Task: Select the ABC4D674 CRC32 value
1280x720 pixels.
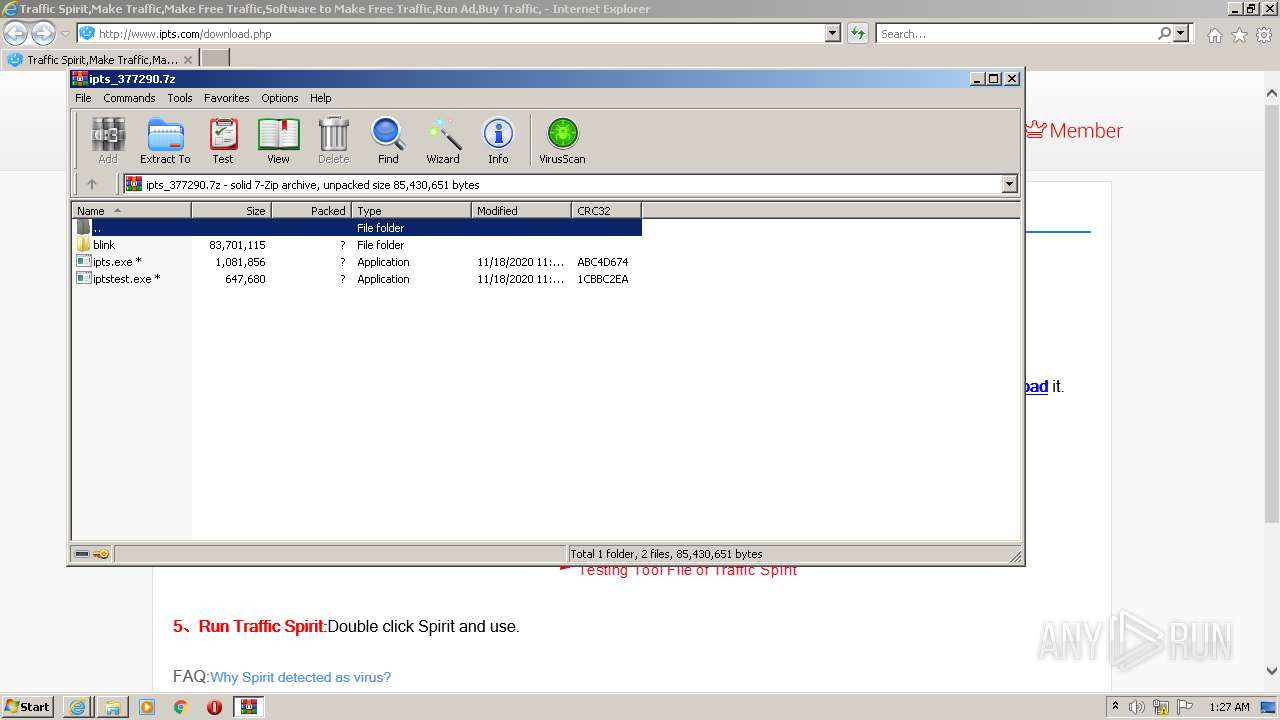Action: [x=603, y=262]
